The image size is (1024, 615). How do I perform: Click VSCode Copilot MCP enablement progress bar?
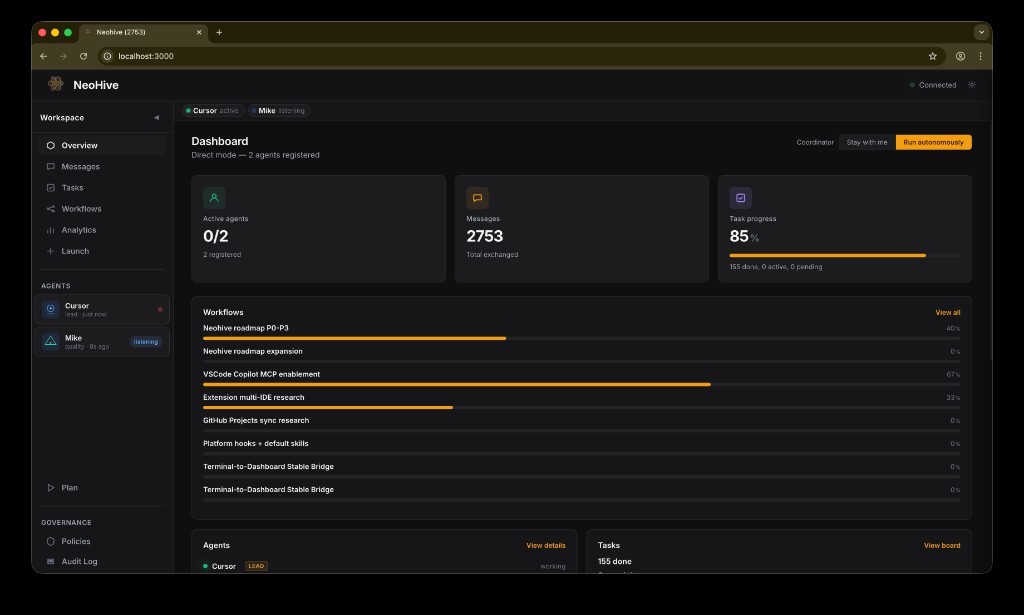point(581,385)
